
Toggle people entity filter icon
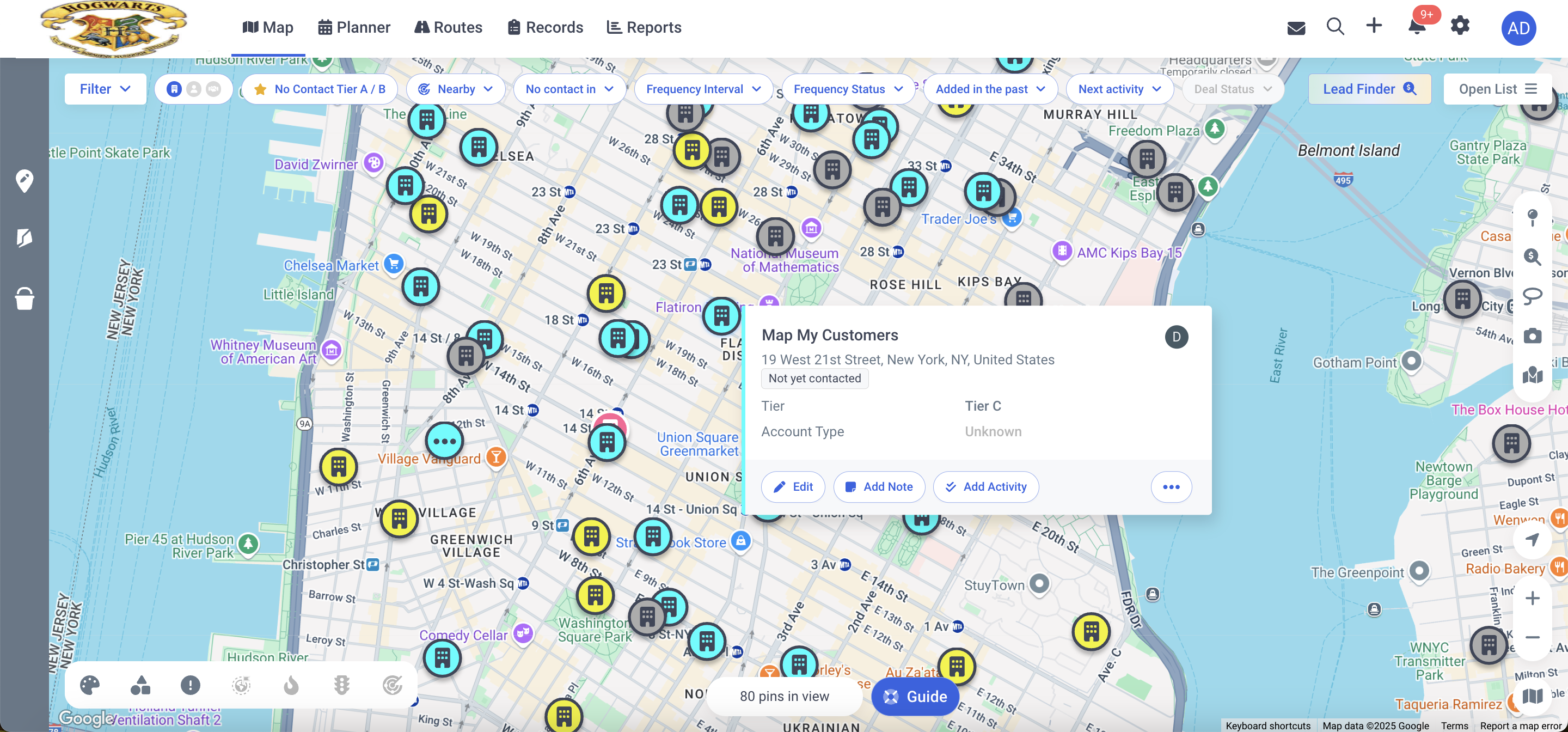(194, 89)
